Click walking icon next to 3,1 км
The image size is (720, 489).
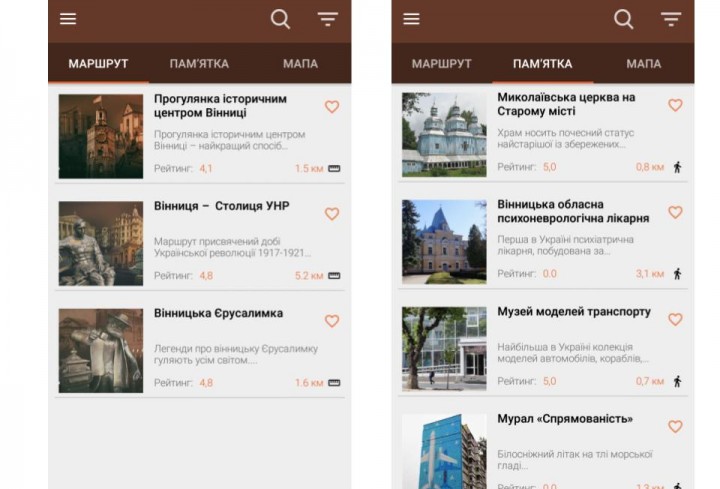click(x=677, y=274)
